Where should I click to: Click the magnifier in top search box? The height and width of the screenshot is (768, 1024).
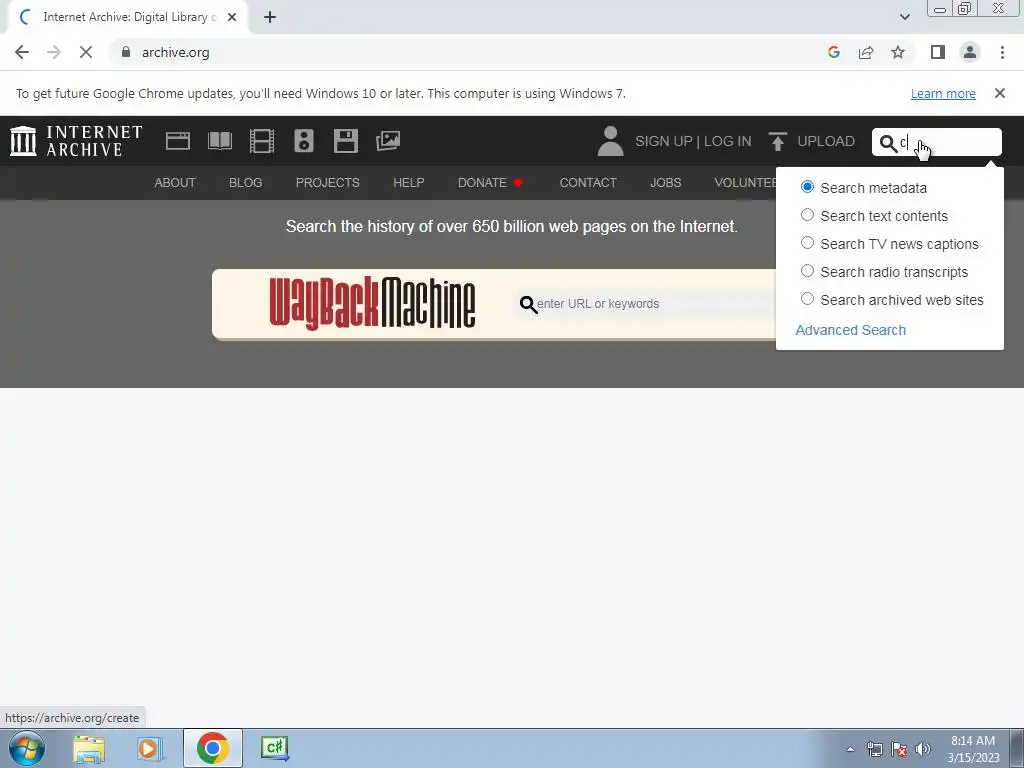point(888,143)
